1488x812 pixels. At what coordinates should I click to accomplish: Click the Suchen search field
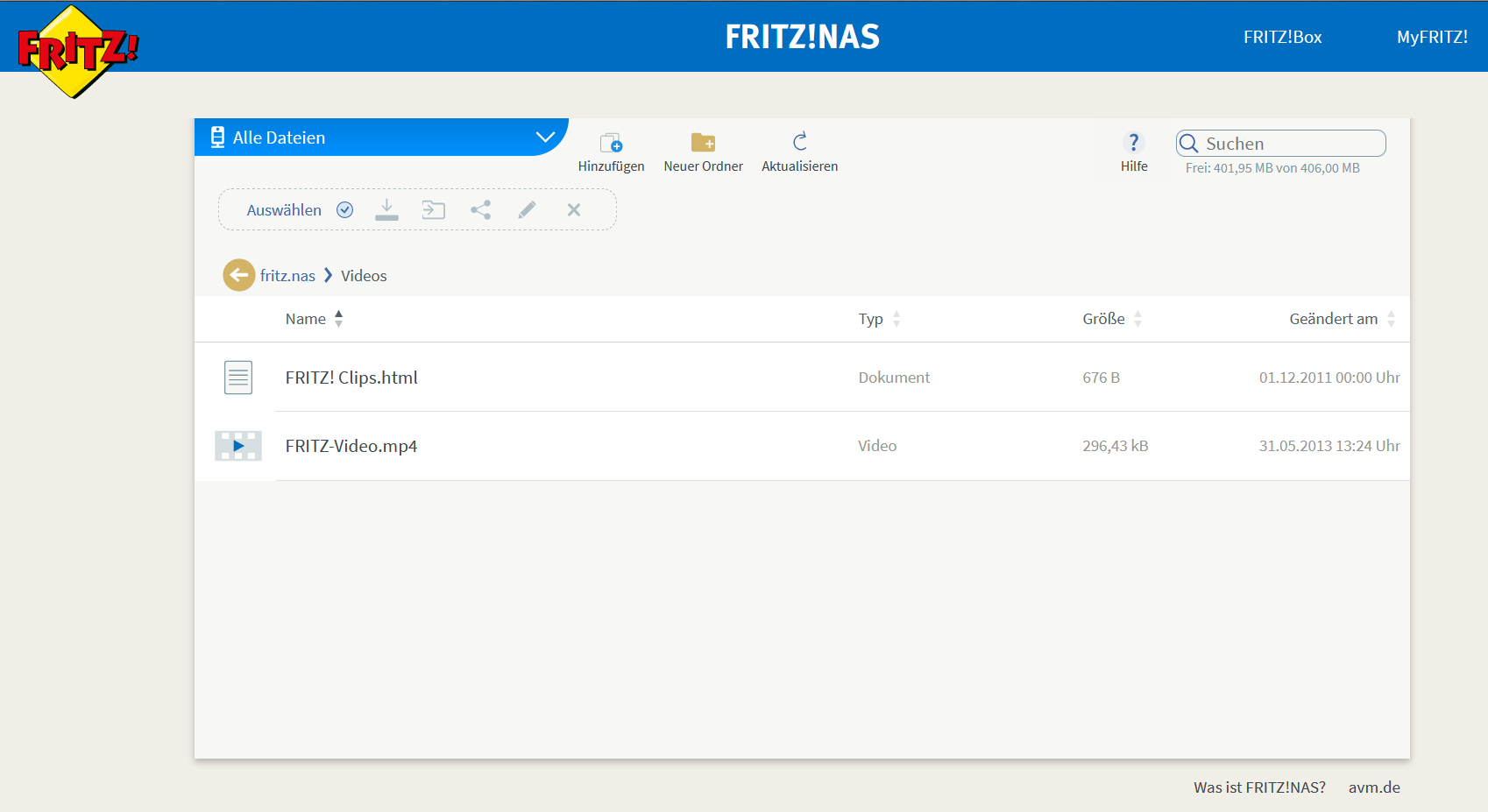coord(1281,144)
